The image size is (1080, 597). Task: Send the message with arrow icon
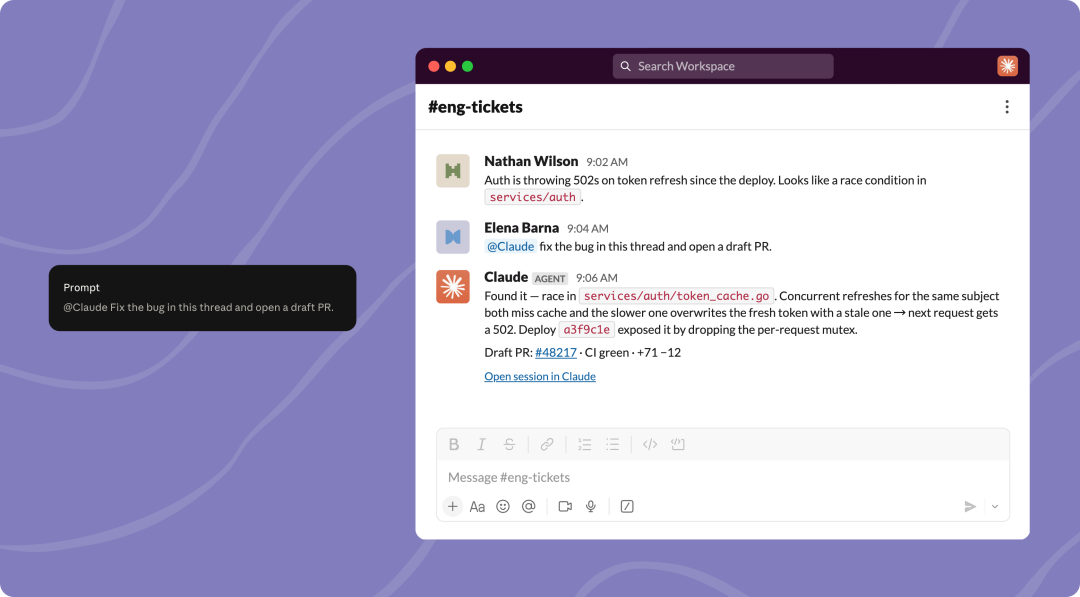[970, 507]
